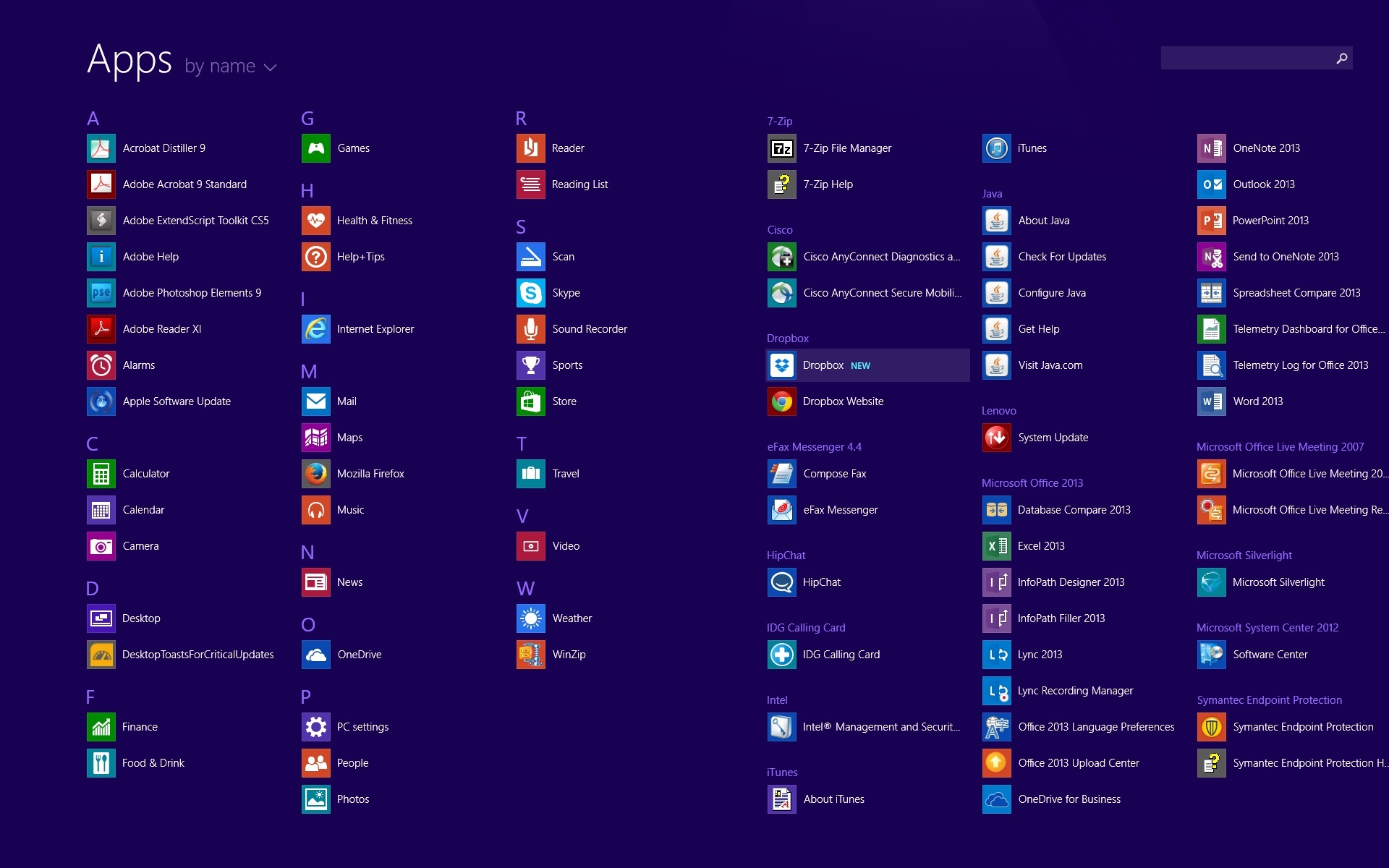
Task: Click the Calculator app icon
Action: coord(101,474)
